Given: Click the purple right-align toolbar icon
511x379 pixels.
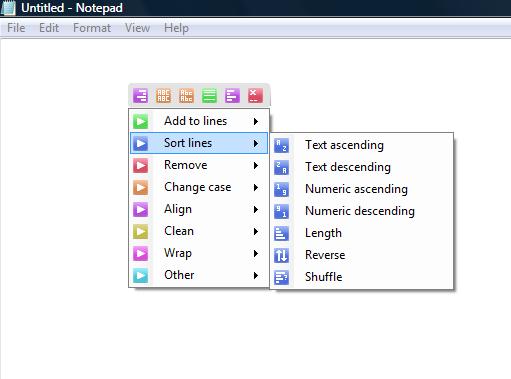Looking at the screenshot, I should (140, 95).
